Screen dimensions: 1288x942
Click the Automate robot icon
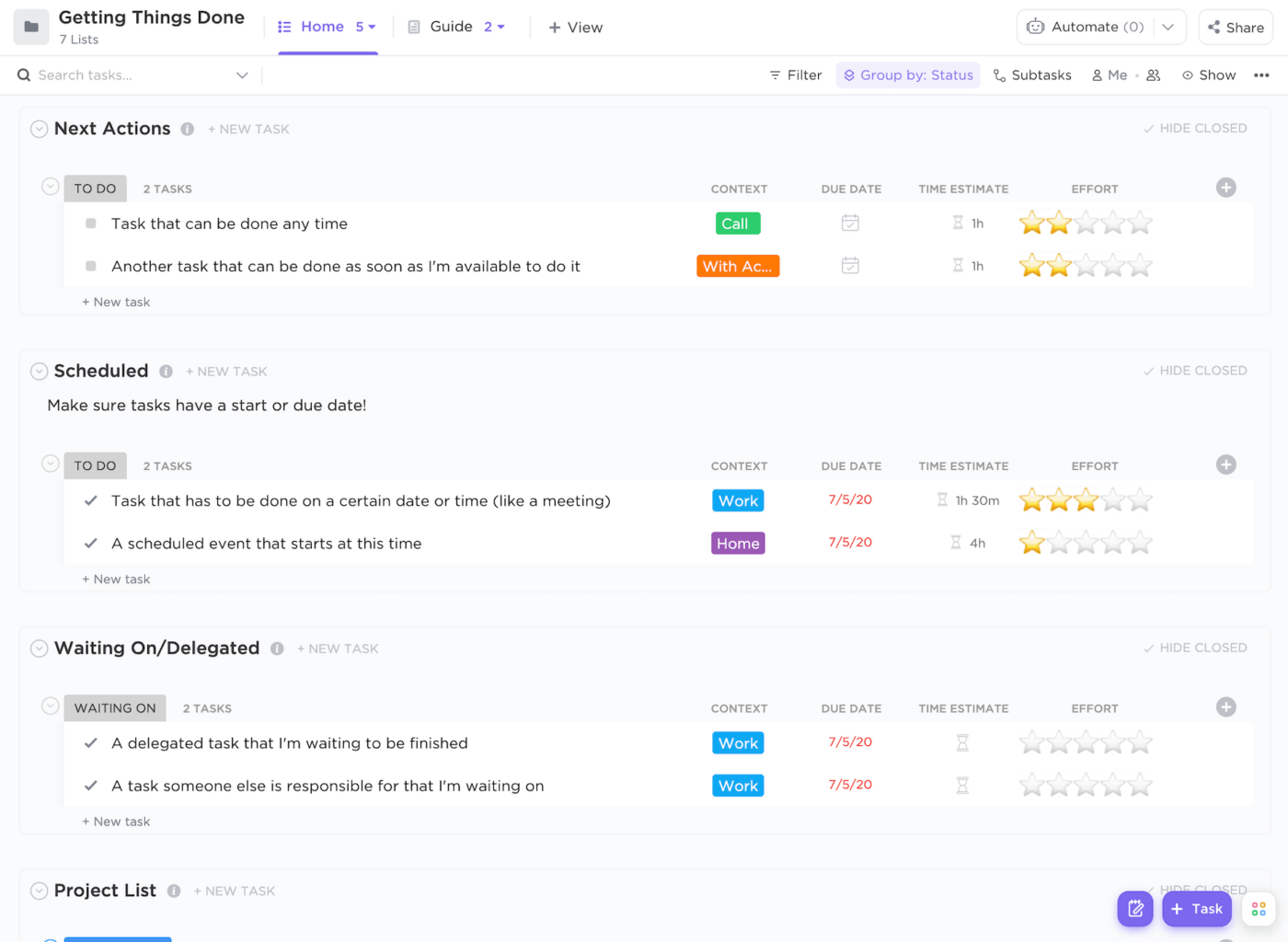(1035, 27)
